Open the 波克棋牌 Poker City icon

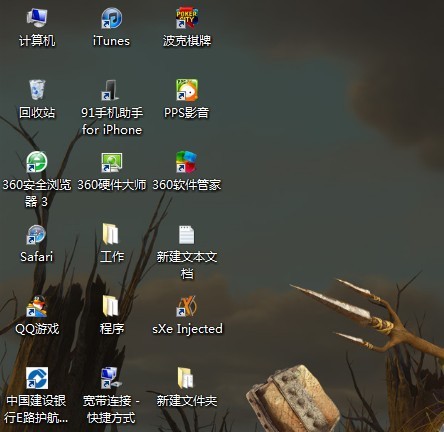click(x=187, y=18)
